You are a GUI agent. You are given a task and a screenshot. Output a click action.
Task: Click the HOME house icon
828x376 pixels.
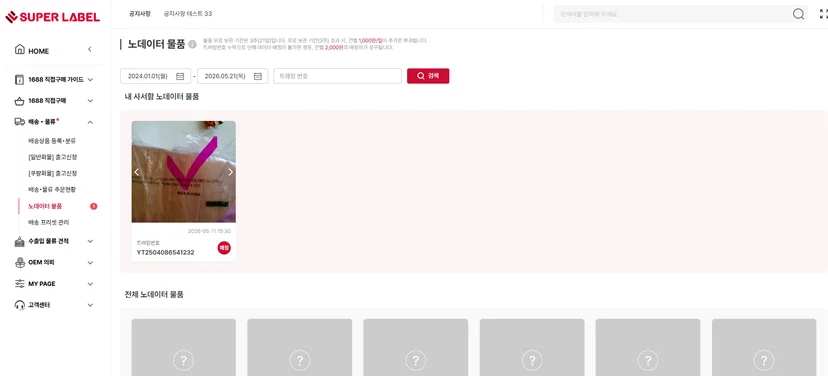pyautogui.click(x=20, y=50)
